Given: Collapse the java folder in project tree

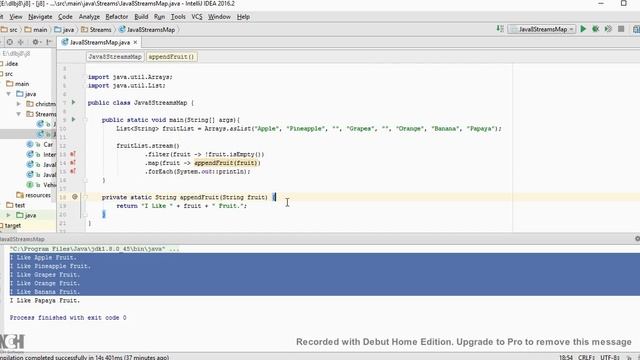Looking at the screenshot, I should (9, 94).
